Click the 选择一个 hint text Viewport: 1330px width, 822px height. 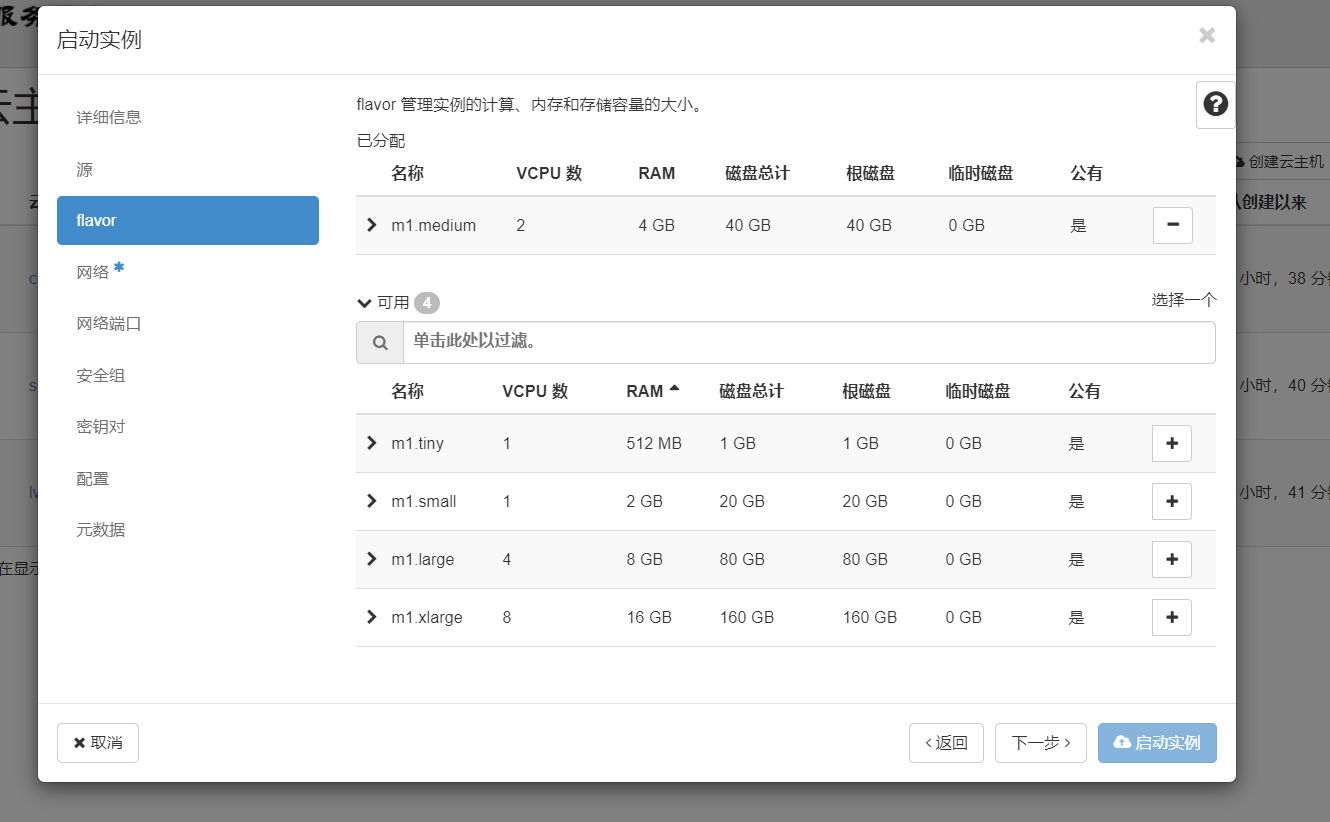pos(1184,299)
